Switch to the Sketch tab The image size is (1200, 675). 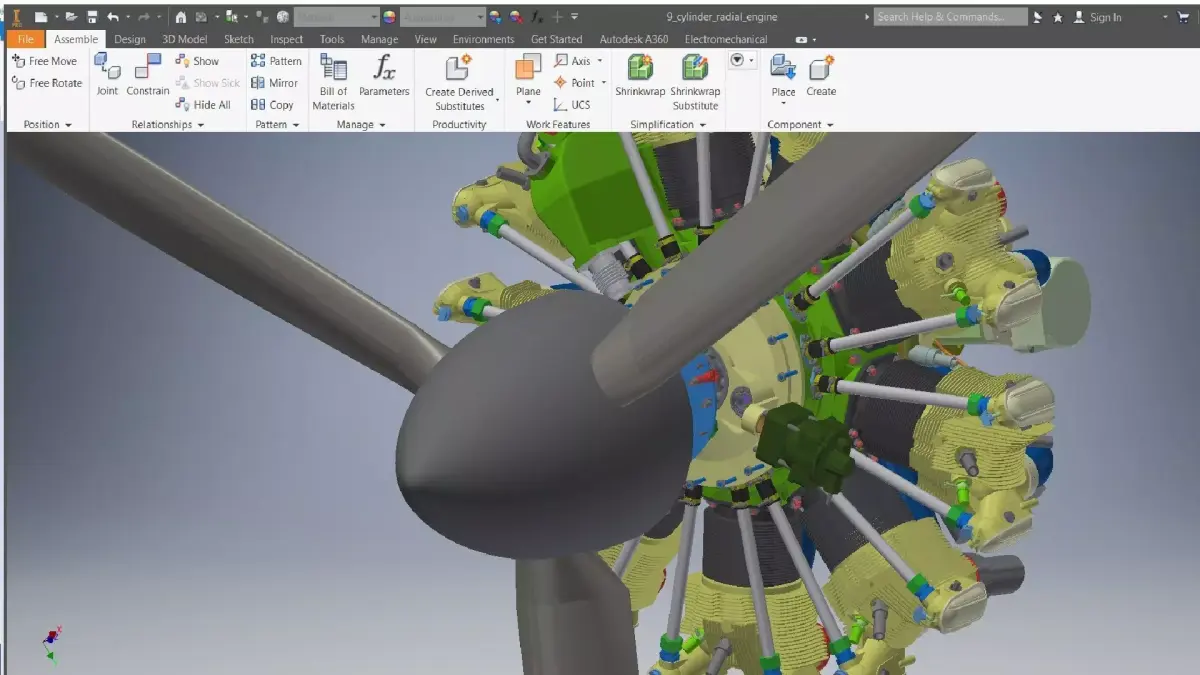tap(239, 39)
